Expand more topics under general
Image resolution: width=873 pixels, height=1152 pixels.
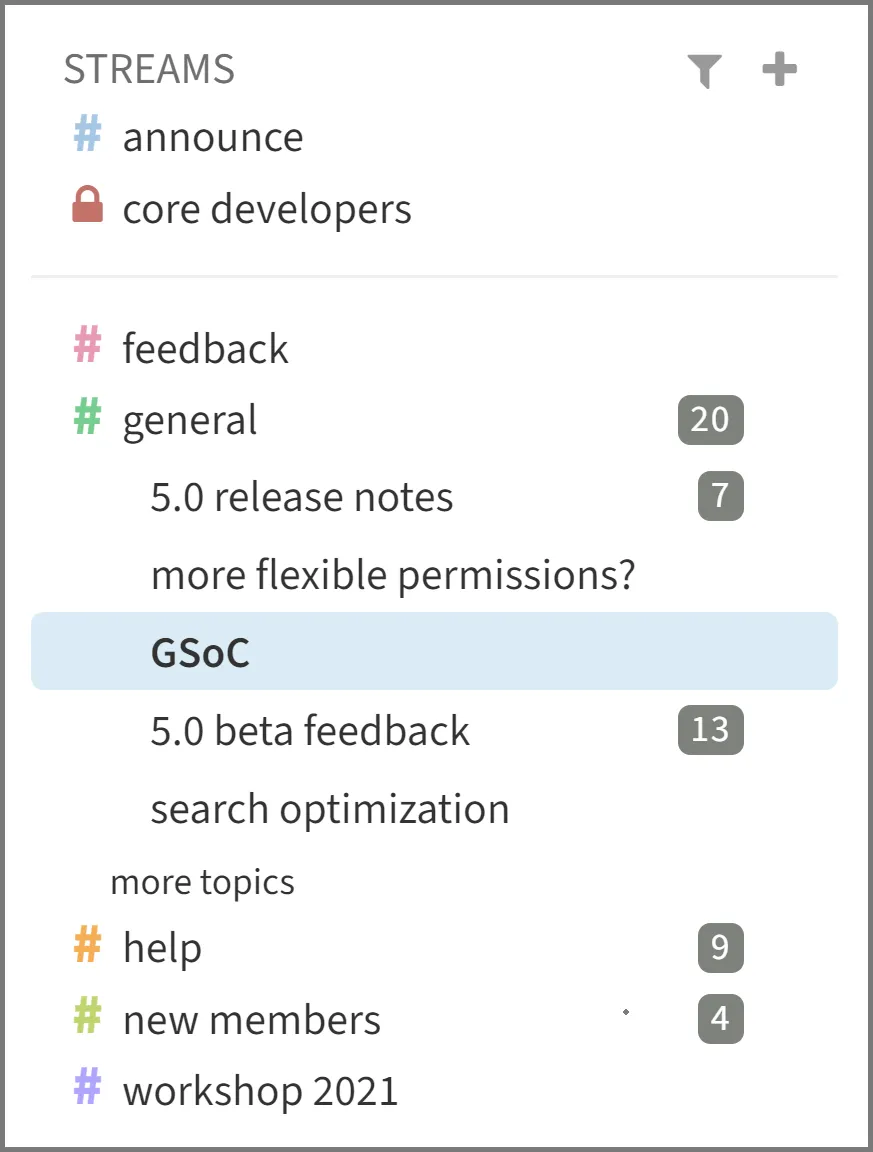(x=202, y=882)
